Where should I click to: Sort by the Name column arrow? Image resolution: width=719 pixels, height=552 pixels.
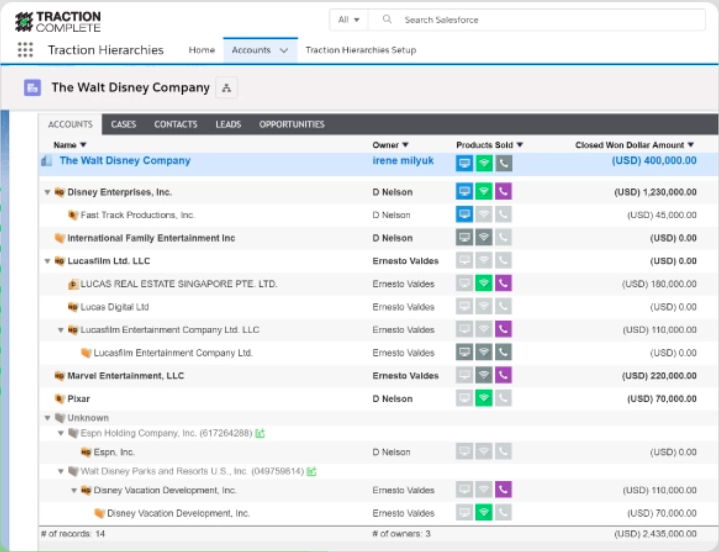point(83,145)
